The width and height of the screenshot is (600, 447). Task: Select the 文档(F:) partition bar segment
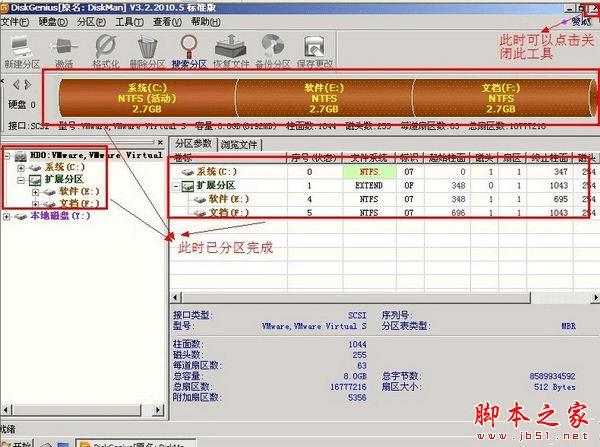click(501, 98)
